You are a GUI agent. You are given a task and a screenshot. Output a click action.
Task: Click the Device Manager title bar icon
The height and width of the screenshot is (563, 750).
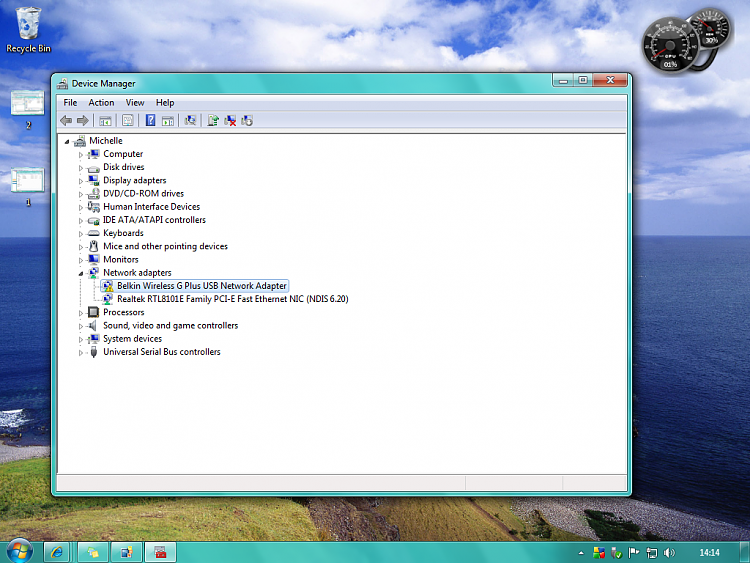pyautogui.click(x=63, y=84)
